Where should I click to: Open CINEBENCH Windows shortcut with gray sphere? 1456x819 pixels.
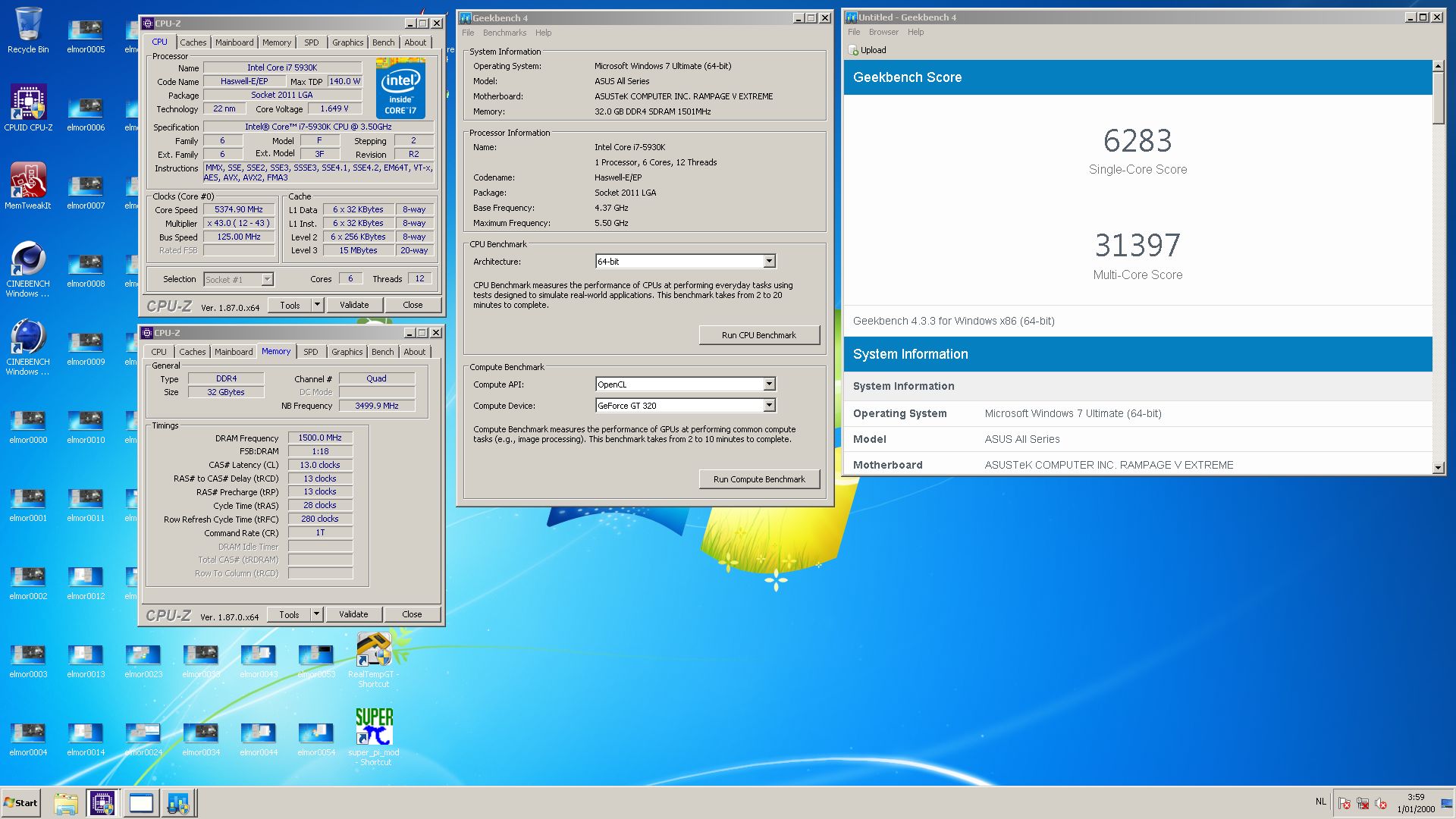(28, 268)
